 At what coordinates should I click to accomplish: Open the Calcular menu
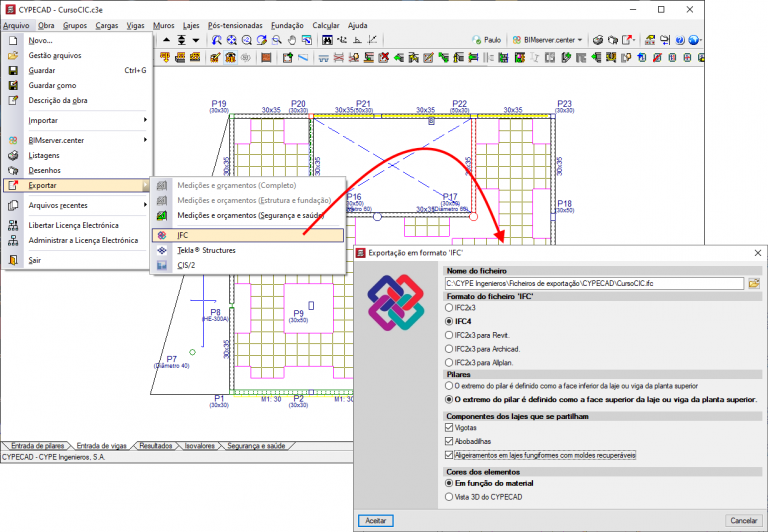tap(326, 25)
